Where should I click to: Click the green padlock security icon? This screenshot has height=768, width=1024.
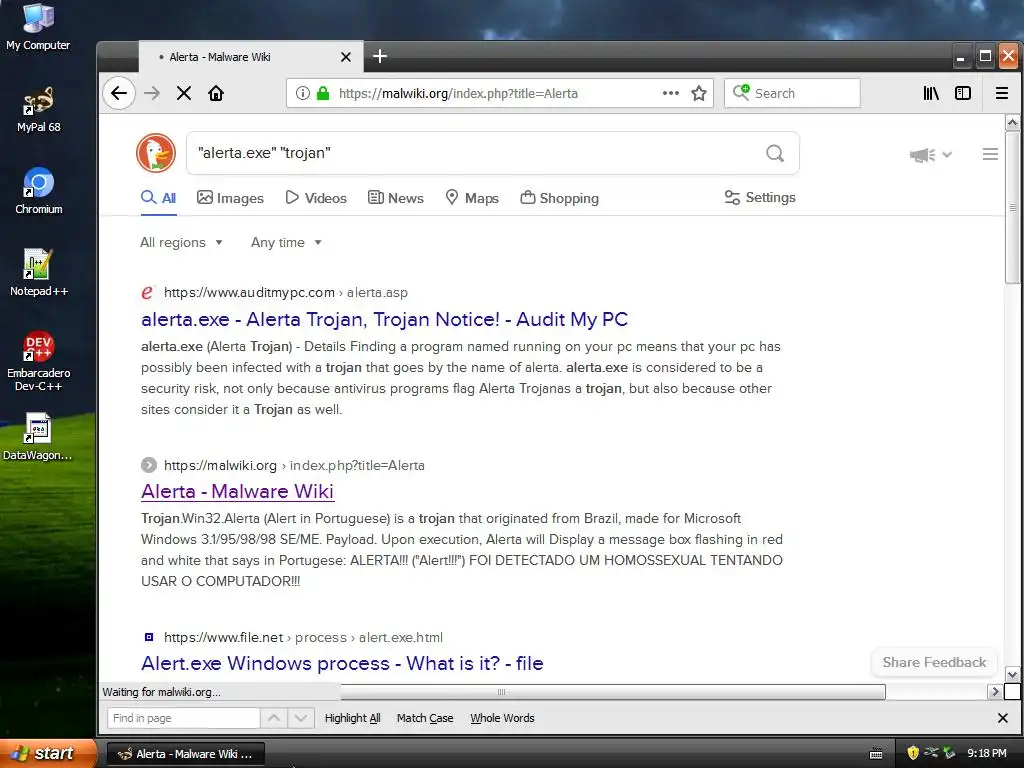323,93
